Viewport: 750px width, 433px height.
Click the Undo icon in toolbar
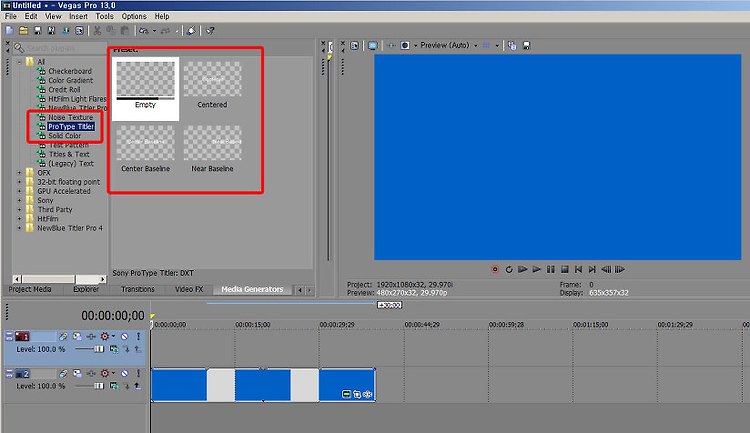143,31
